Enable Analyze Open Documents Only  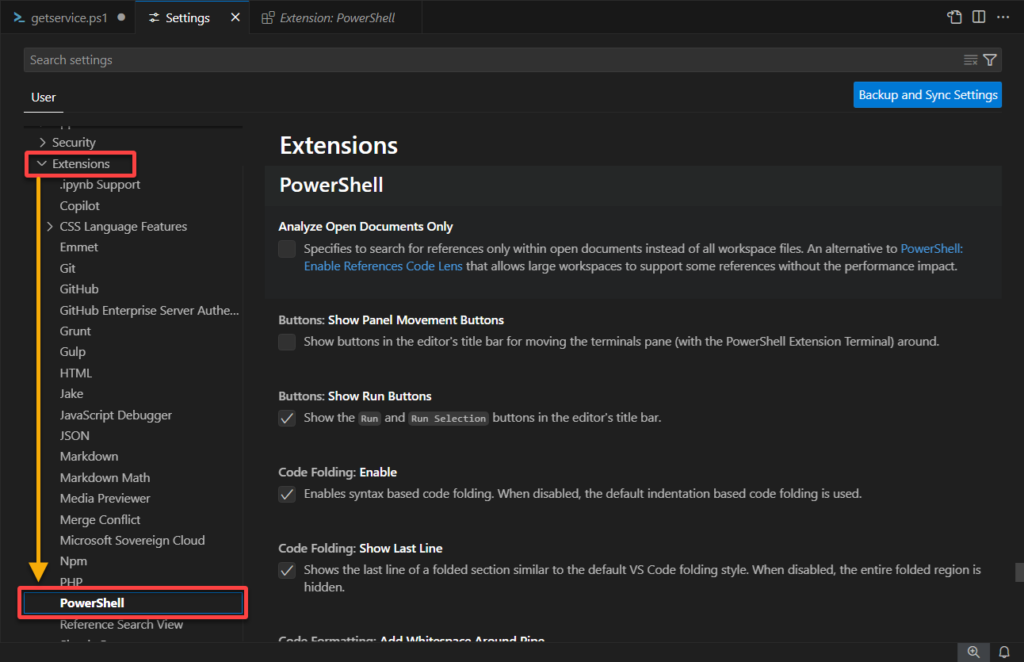pyautogui.click(x=287, y=249)
